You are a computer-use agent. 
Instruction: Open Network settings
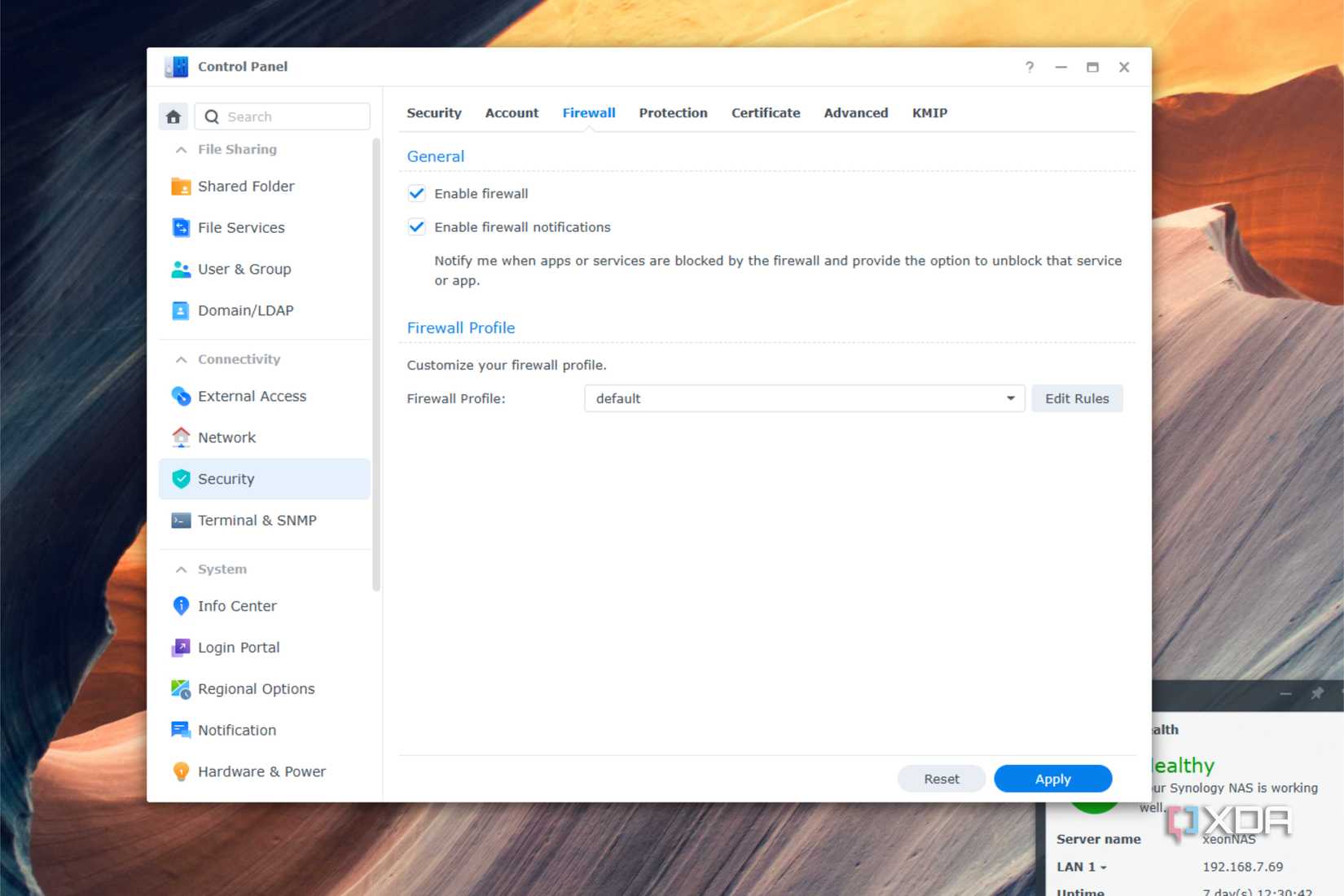pyautogui.click(x=265, y=437)
